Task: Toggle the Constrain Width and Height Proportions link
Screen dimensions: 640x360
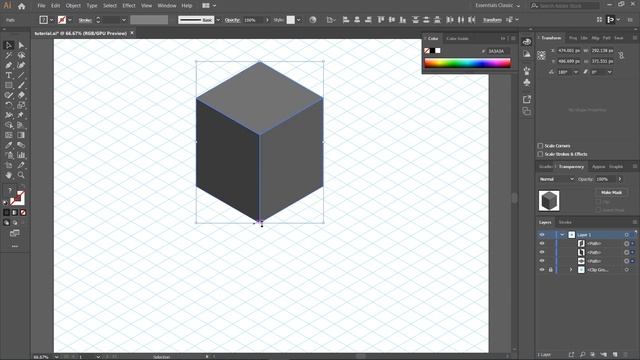Action: point(621,56)
